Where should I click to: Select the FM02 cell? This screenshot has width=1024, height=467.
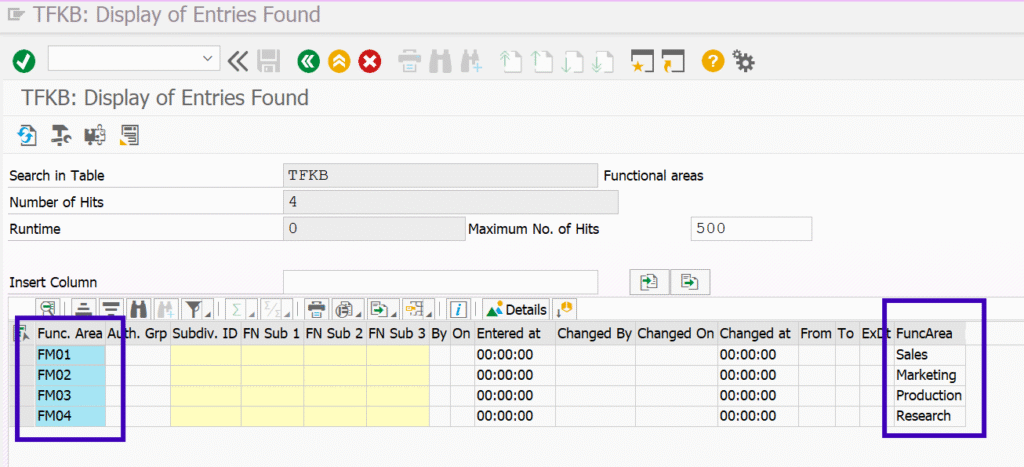click(x=70, y=375)
